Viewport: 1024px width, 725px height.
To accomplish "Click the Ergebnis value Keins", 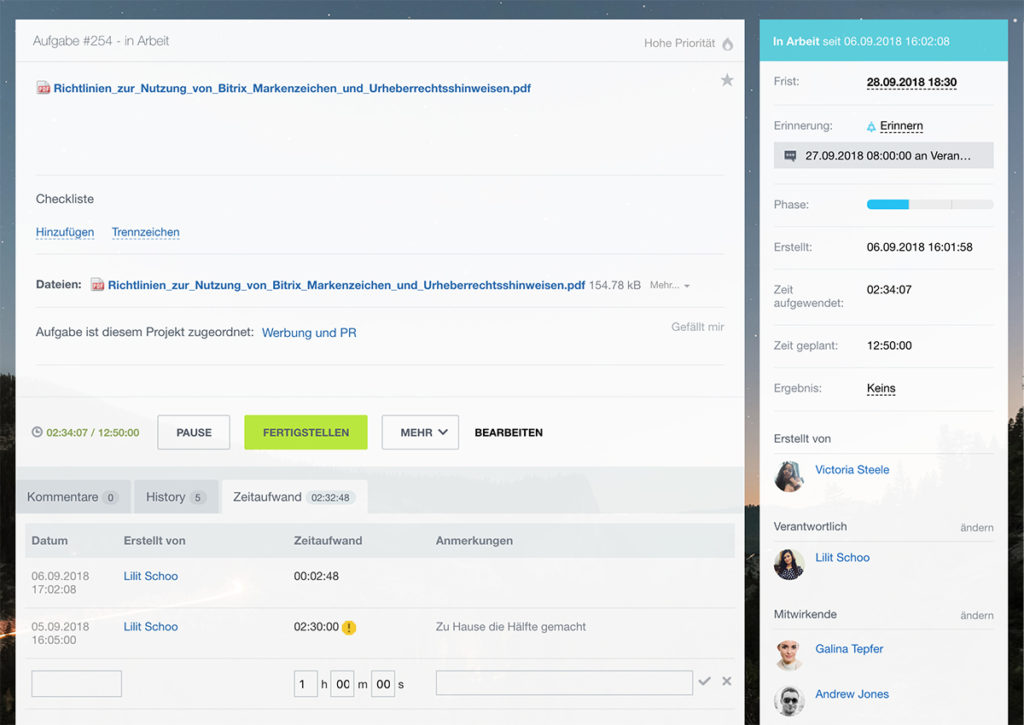I will [x=881, y=388].
